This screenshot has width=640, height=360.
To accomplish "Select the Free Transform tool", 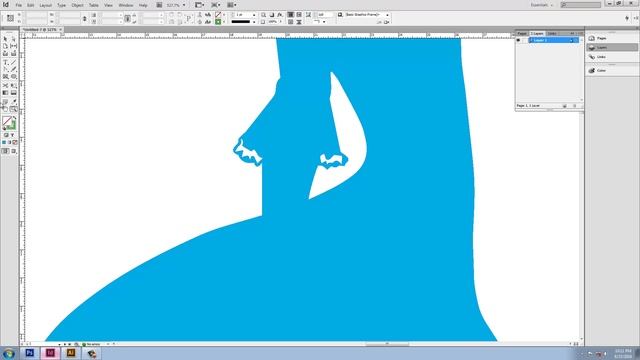I will [13, 86].
